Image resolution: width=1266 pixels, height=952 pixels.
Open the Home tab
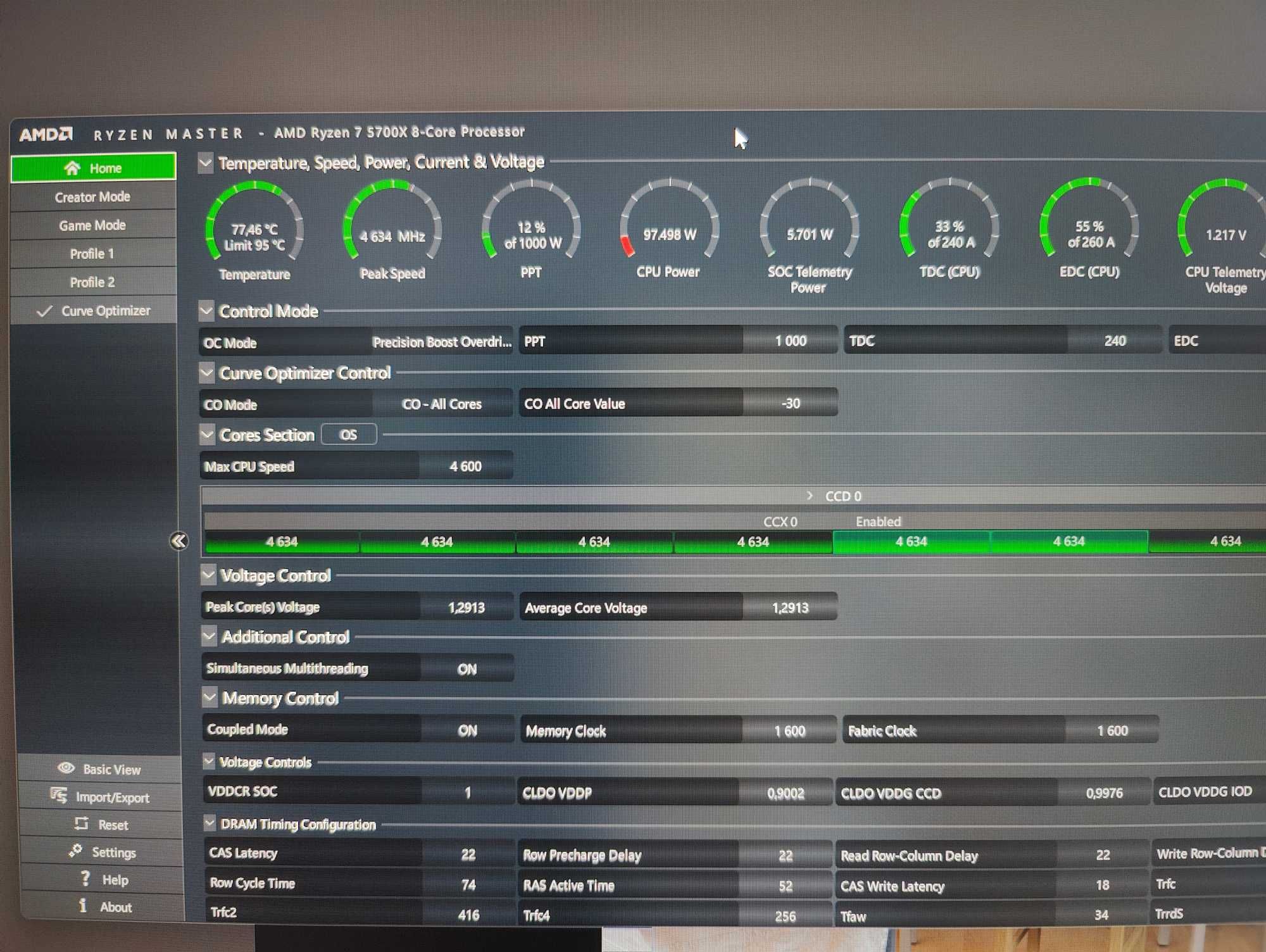click(93, 168)
